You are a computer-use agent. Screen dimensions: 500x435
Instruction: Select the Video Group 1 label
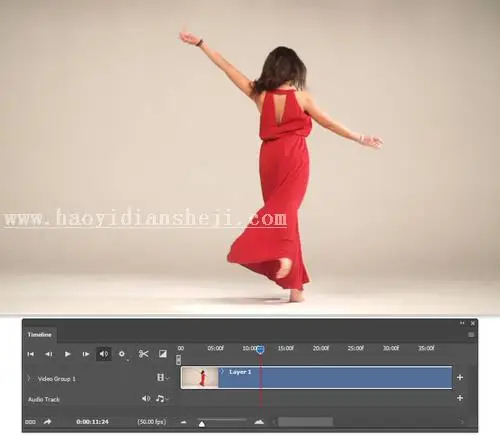(57, 379)
